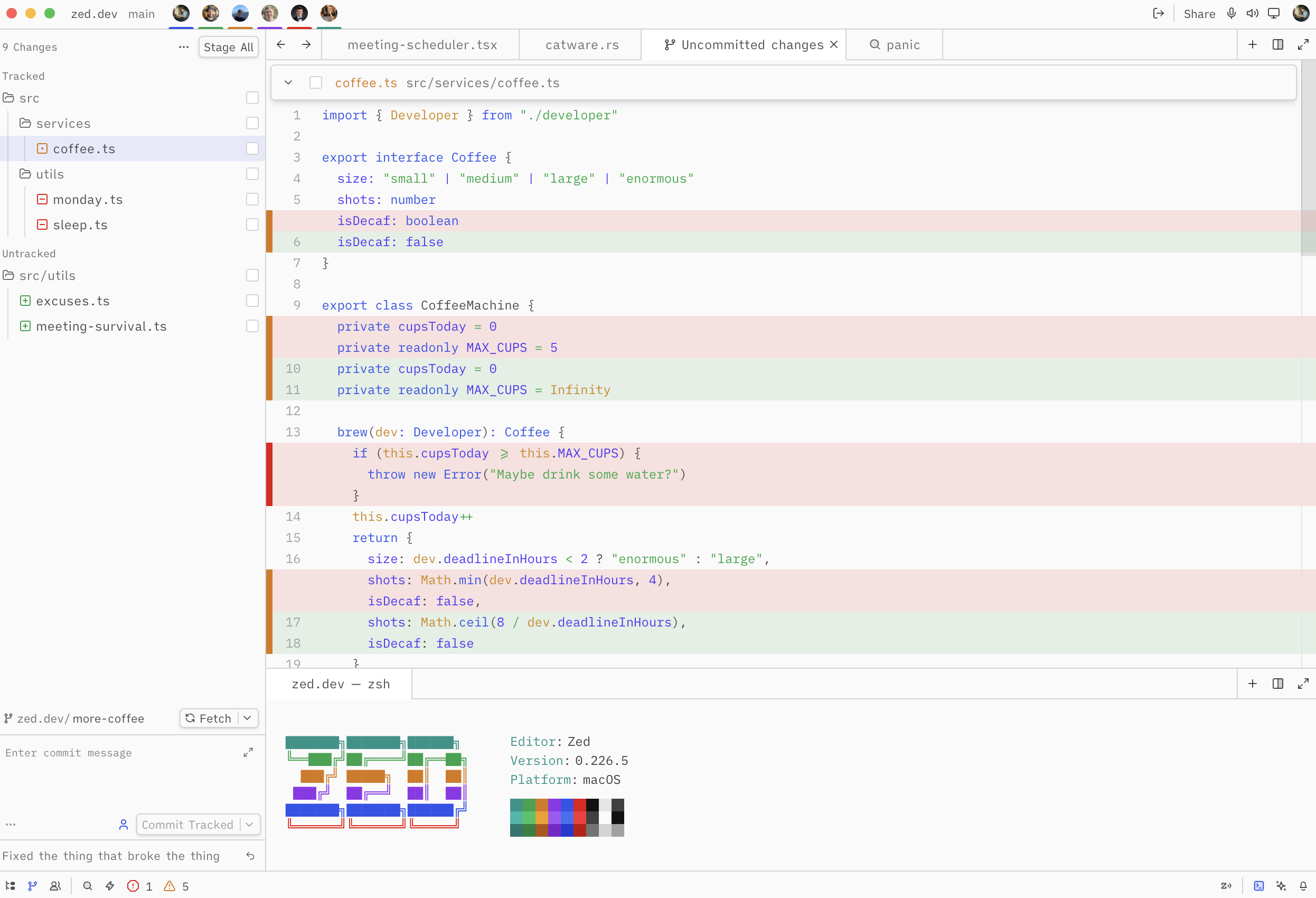
Task: Select the zed.dev — zsh terminal tab
Action: pos(340,684)
